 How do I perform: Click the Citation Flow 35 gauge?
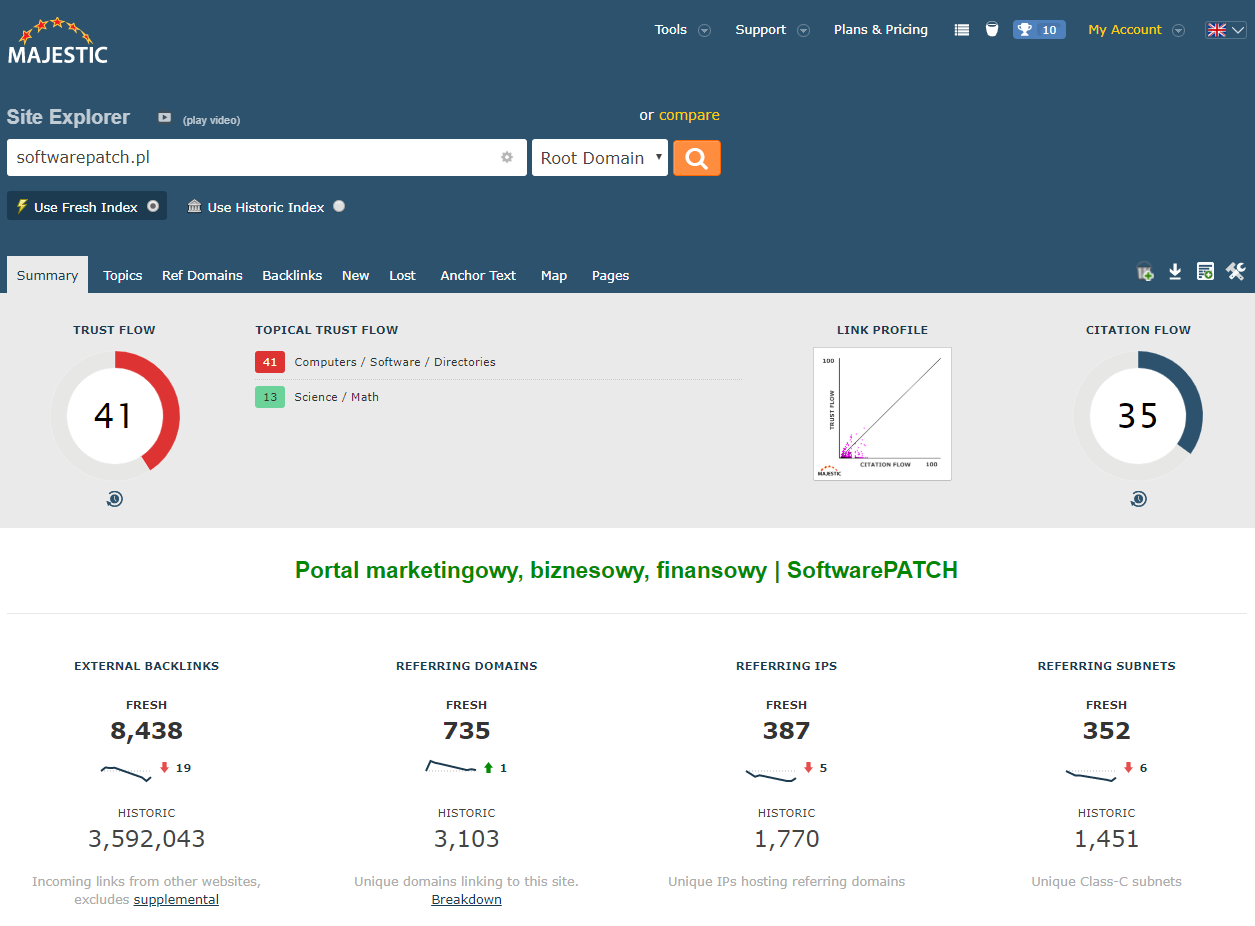pyautogui.click(x=1138, y=416)
